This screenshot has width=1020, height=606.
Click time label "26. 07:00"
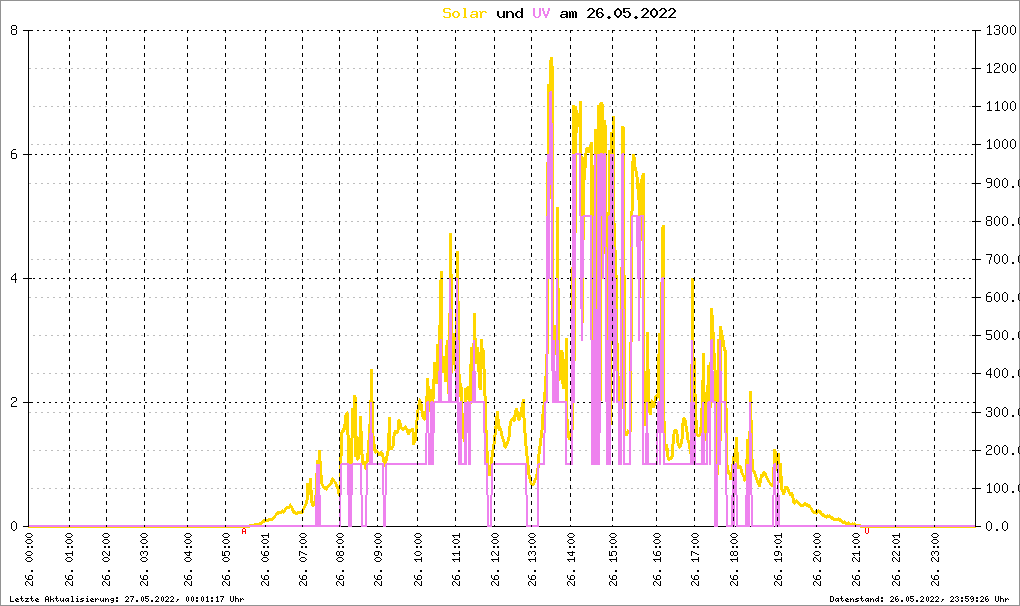[x=302, y=559]
